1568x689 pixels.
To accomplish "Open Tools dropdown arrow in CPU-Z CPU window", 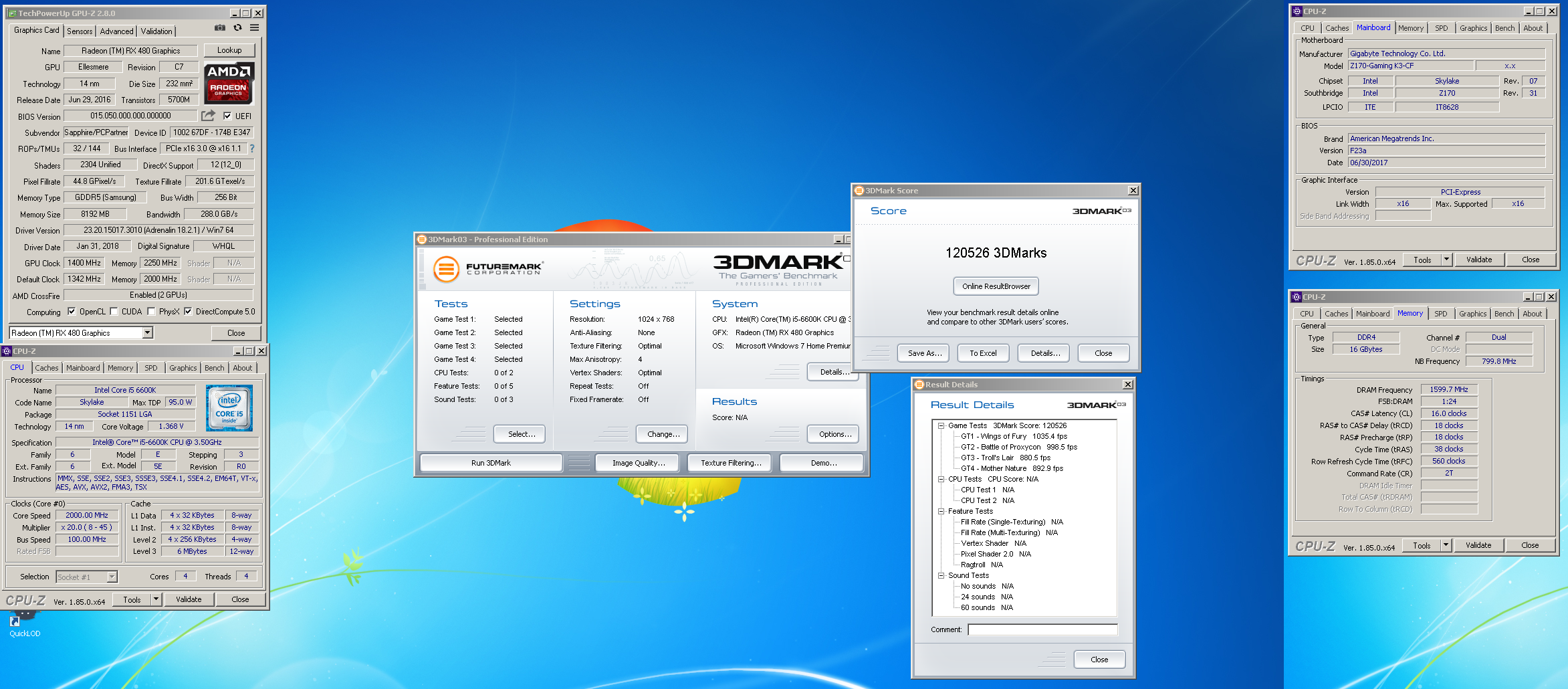I will click(x=156, y=600).
